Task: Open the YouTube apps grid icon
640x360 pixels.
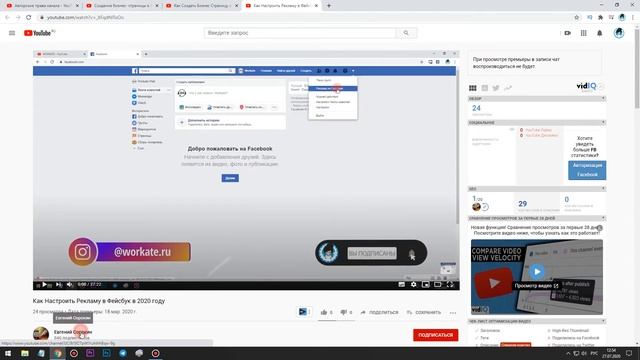Action: (584, 33)
